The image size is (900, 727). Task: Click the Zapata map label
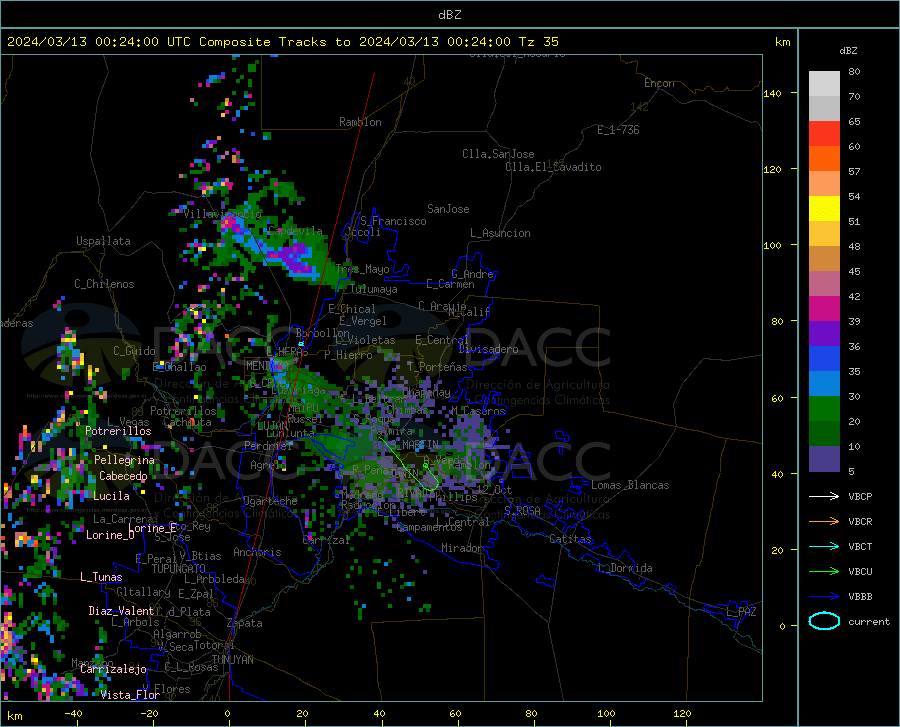[x=245, y=623]
